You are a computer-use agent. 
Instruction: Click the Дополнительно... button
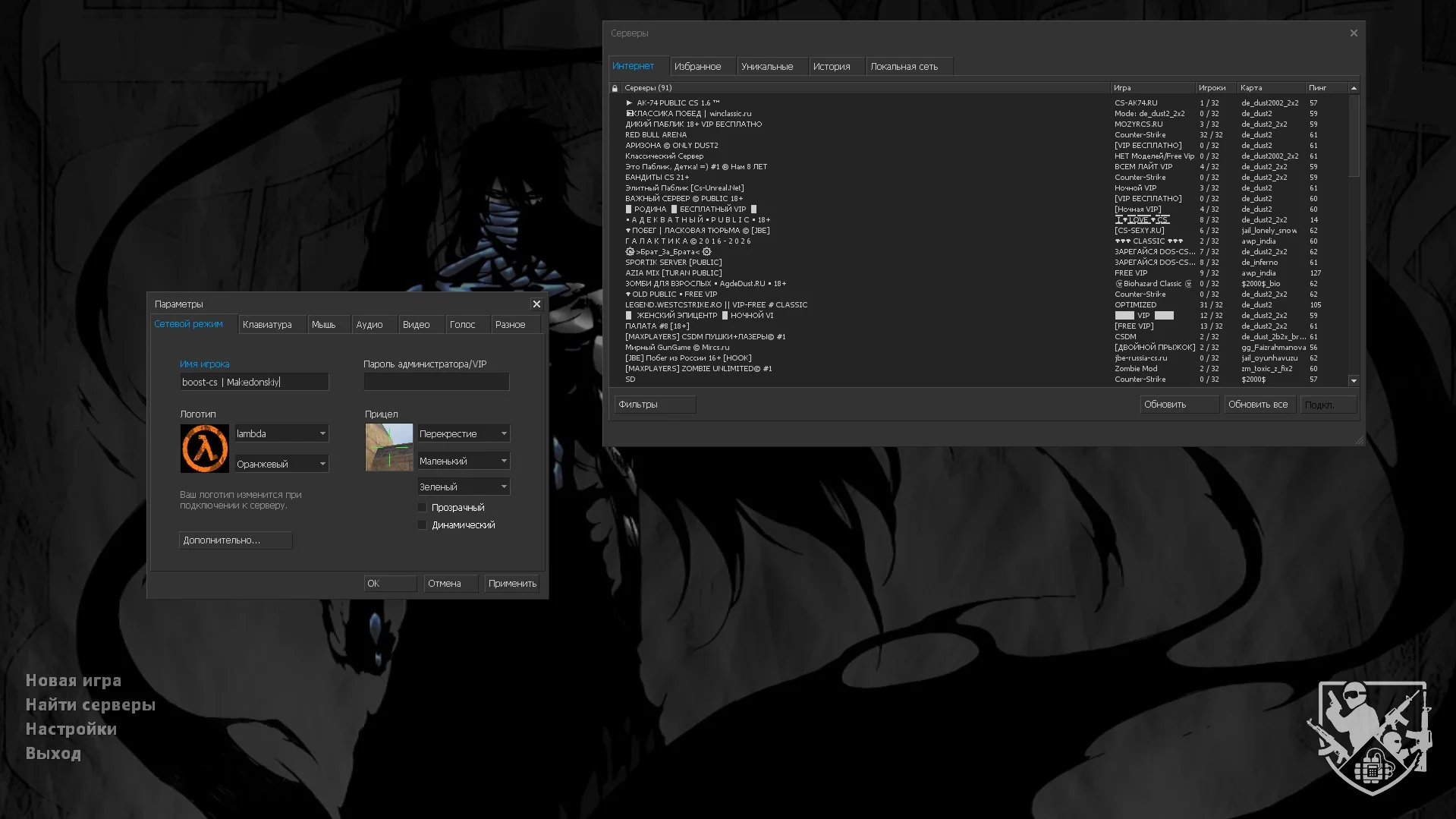tap(235, 540)
